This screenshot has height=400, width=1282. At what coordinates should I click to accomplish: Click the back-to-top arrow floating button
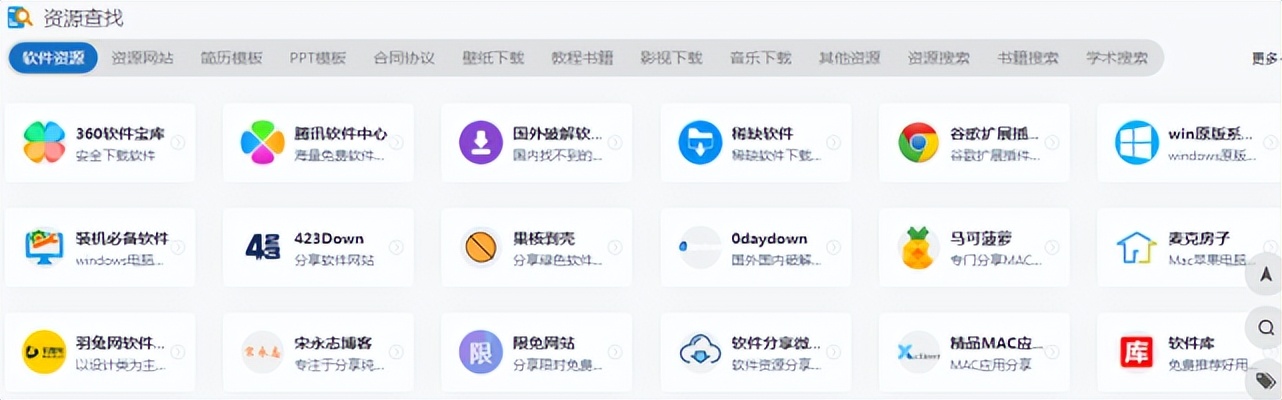pos(1265,275)
